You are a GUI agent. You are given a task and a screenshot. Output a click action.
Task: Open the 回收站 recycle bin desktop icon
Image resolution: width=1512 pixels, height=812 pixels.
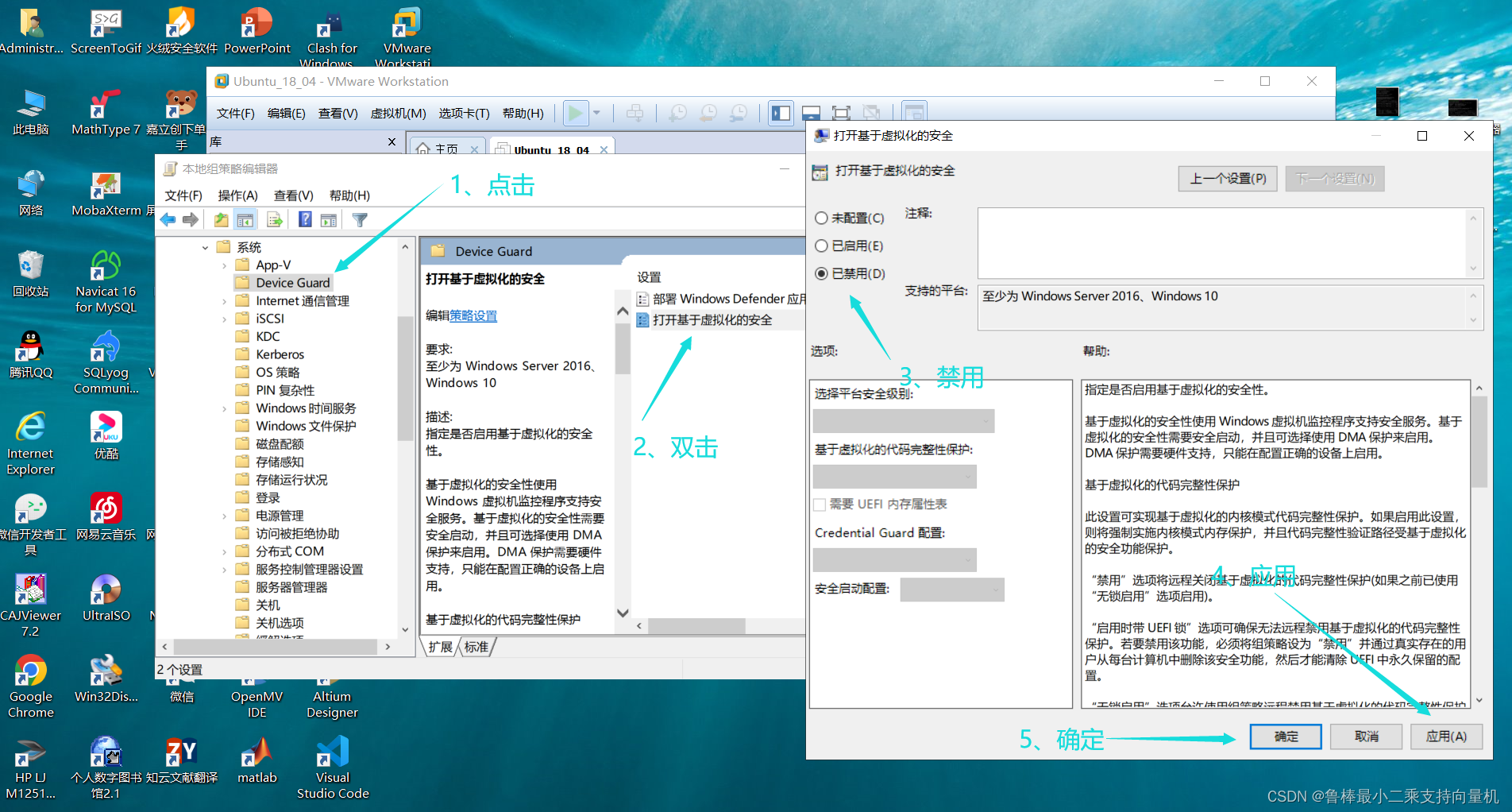click(31, 273)
